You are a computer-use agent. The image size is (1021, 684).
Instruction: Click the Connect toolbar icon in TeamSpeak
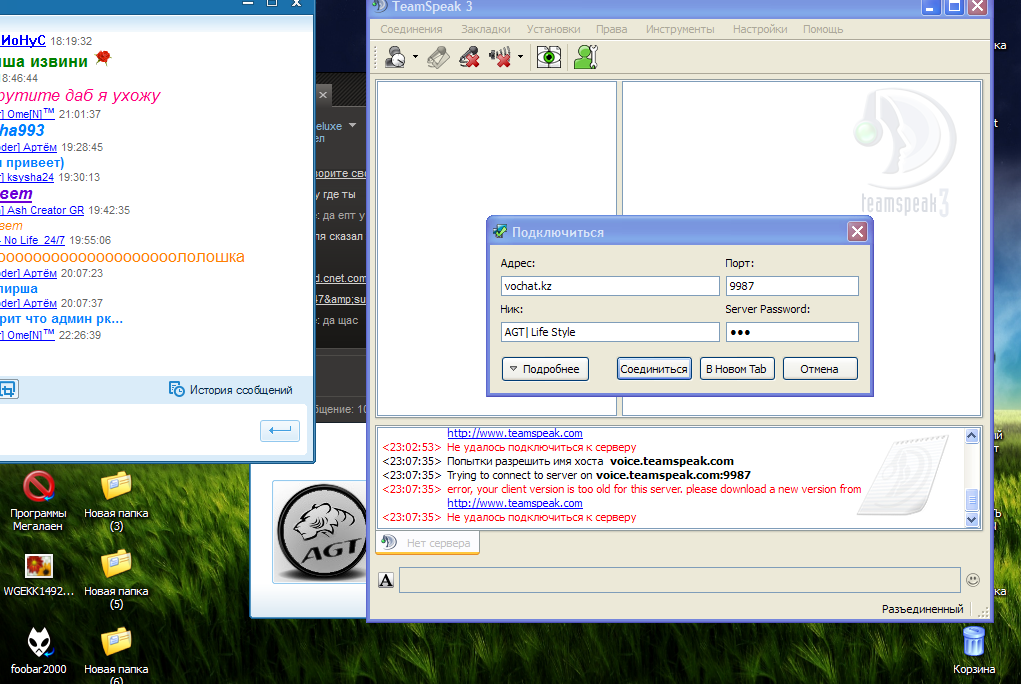click(x=395, y=57)
